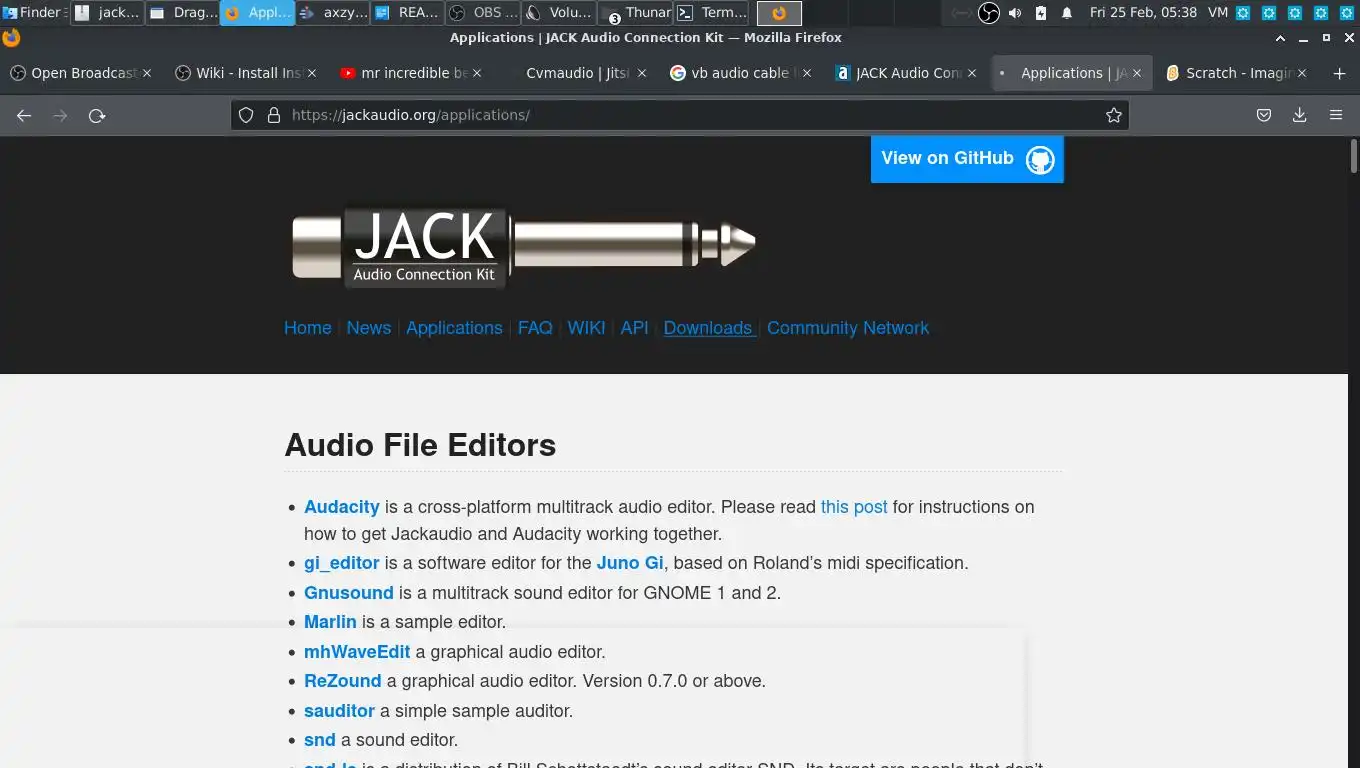The height and width of the screenshot is (768, 1360).
Task: Open the tracking protection shield icon
Action: 246,115
